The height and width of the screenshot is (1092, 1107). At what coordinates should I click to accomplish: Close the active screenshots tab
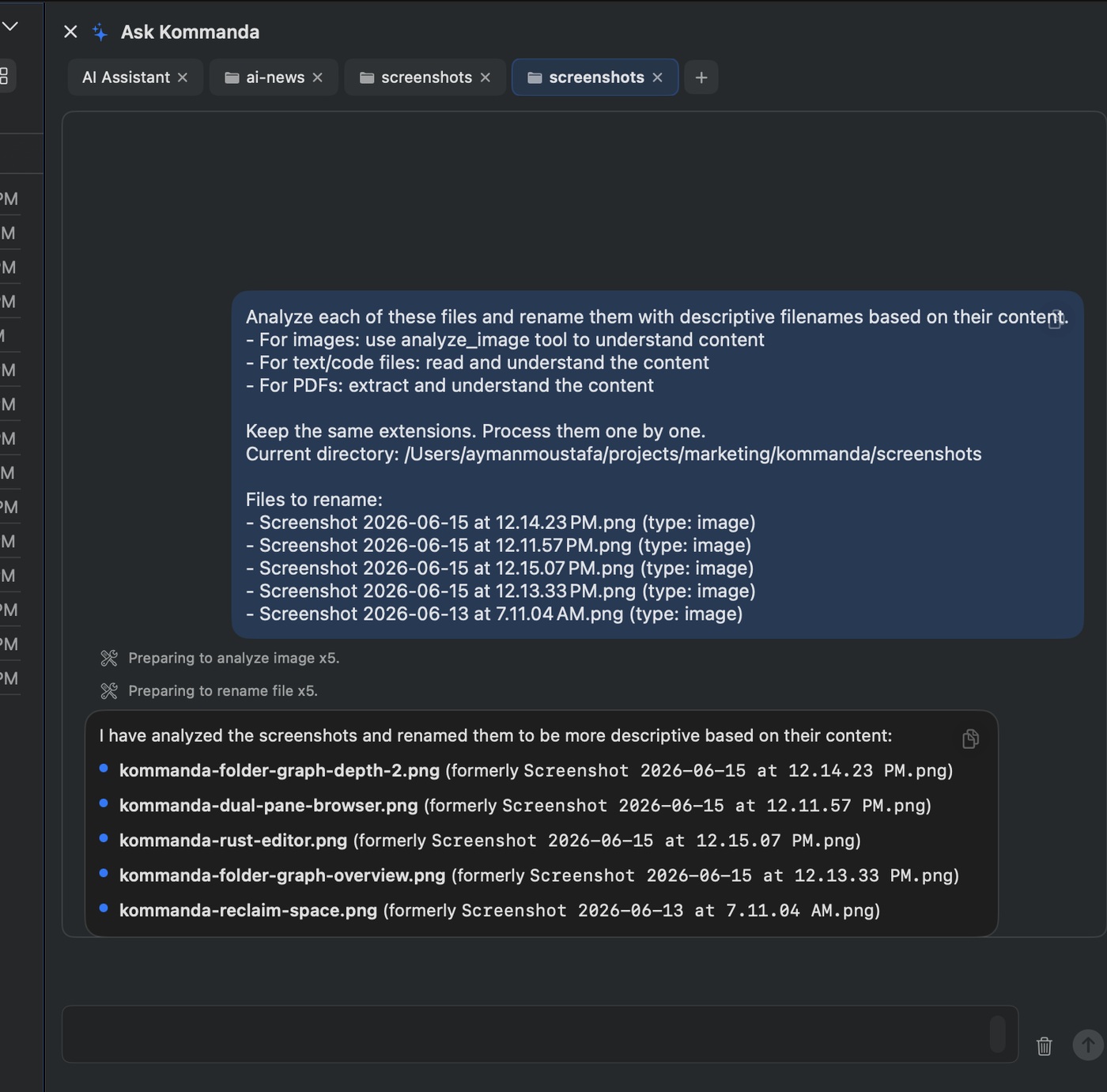coord(657,77)
